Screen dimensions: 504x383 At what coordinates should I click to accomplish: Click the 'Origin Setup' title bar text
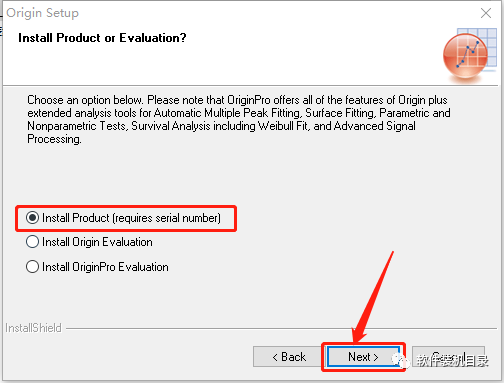pyautogui.click(x=42, y=13)
